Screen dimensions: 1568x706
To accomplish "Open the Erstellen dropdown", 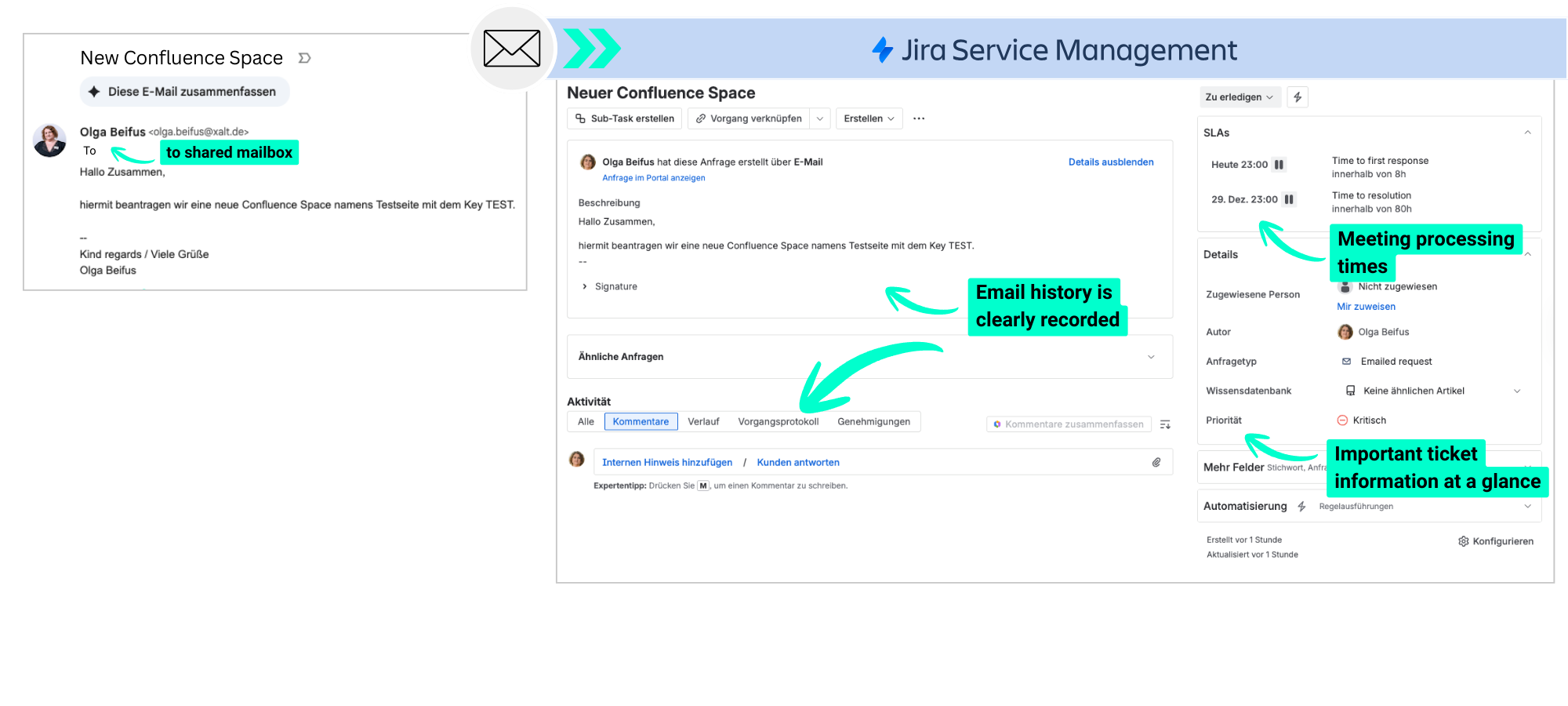I will pos(869,118).
